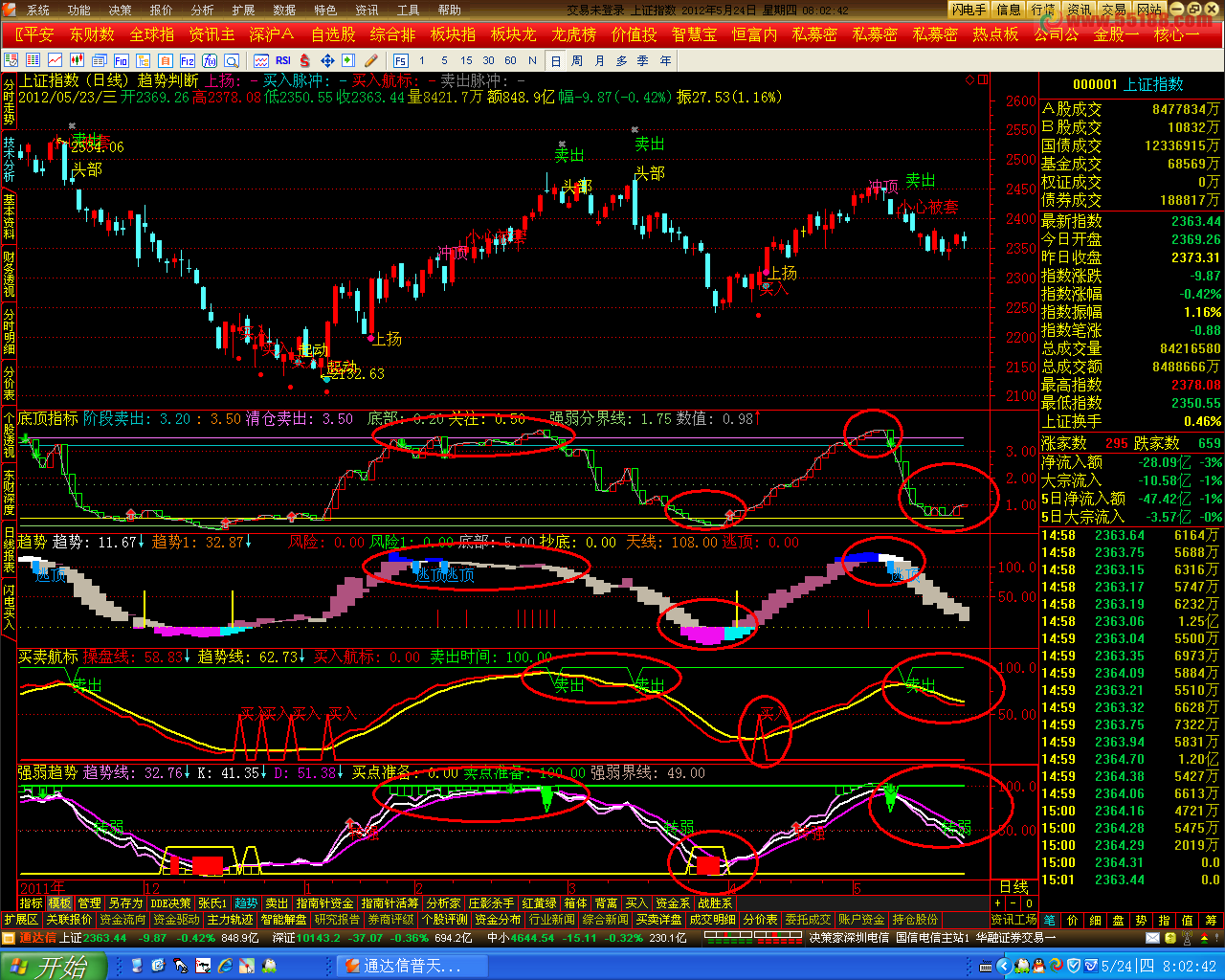This screenshot has height=980, width=1225.
Task: Click the 360 shield system tray icon
Action: tap(1075, 966)
